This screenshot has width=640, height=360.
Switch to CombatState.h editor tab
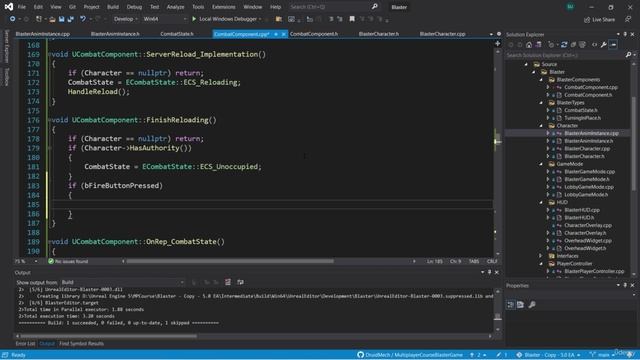177,34
